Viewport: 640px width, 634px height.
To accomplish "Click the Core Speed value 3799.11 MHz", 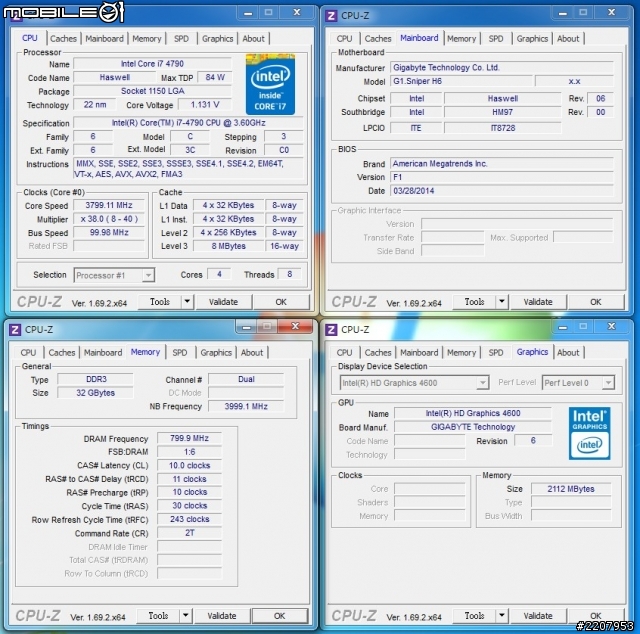I will 109,205.
